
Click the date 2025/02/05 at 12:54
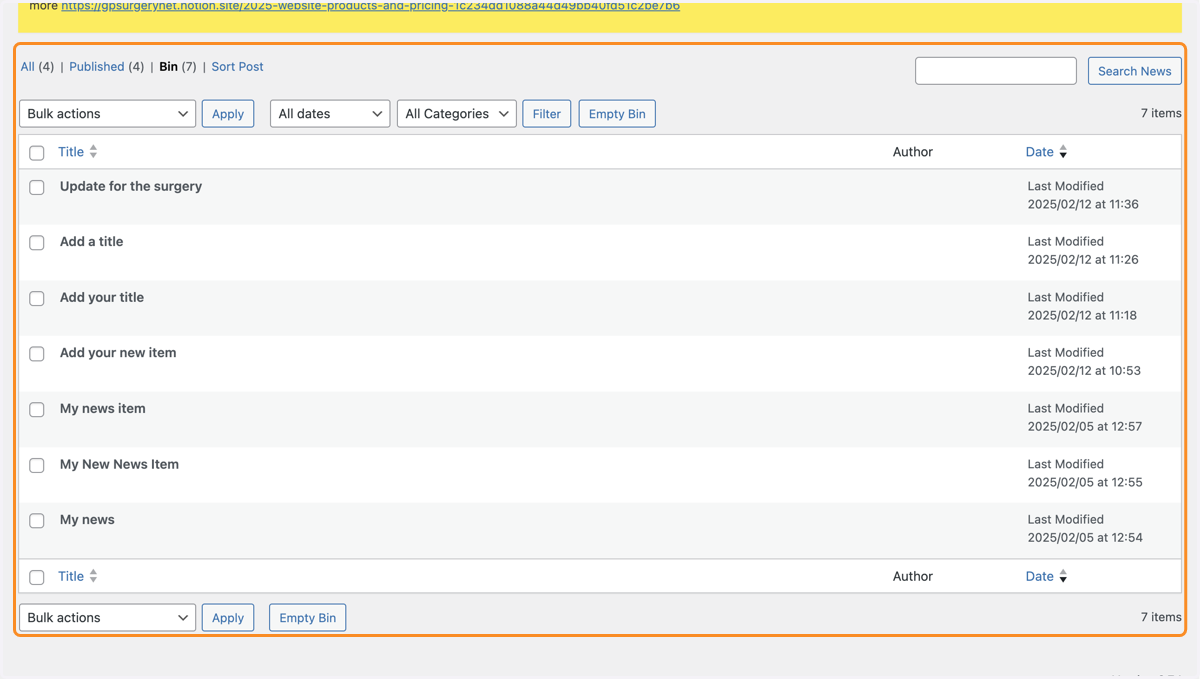point(1085,537)
